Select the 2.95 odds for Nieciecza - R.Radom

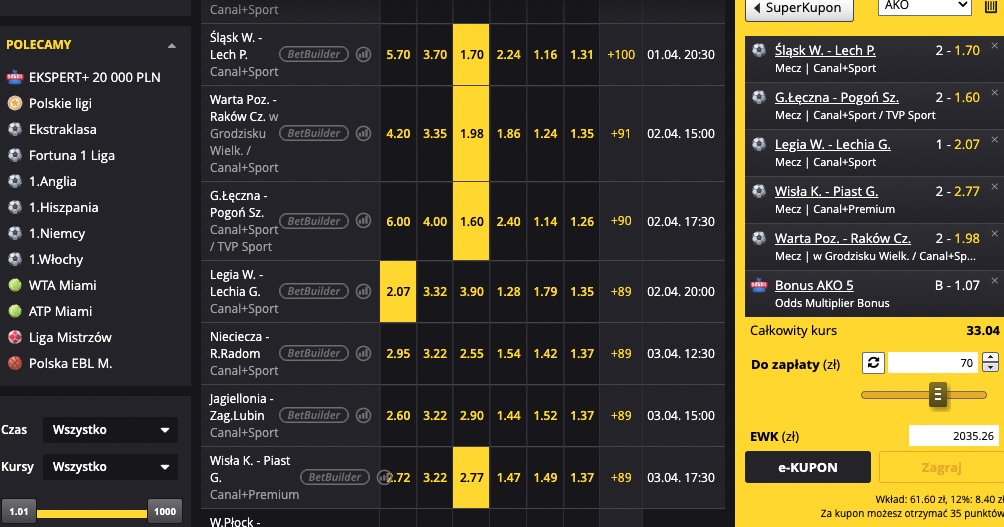click(x=398, y=354)
